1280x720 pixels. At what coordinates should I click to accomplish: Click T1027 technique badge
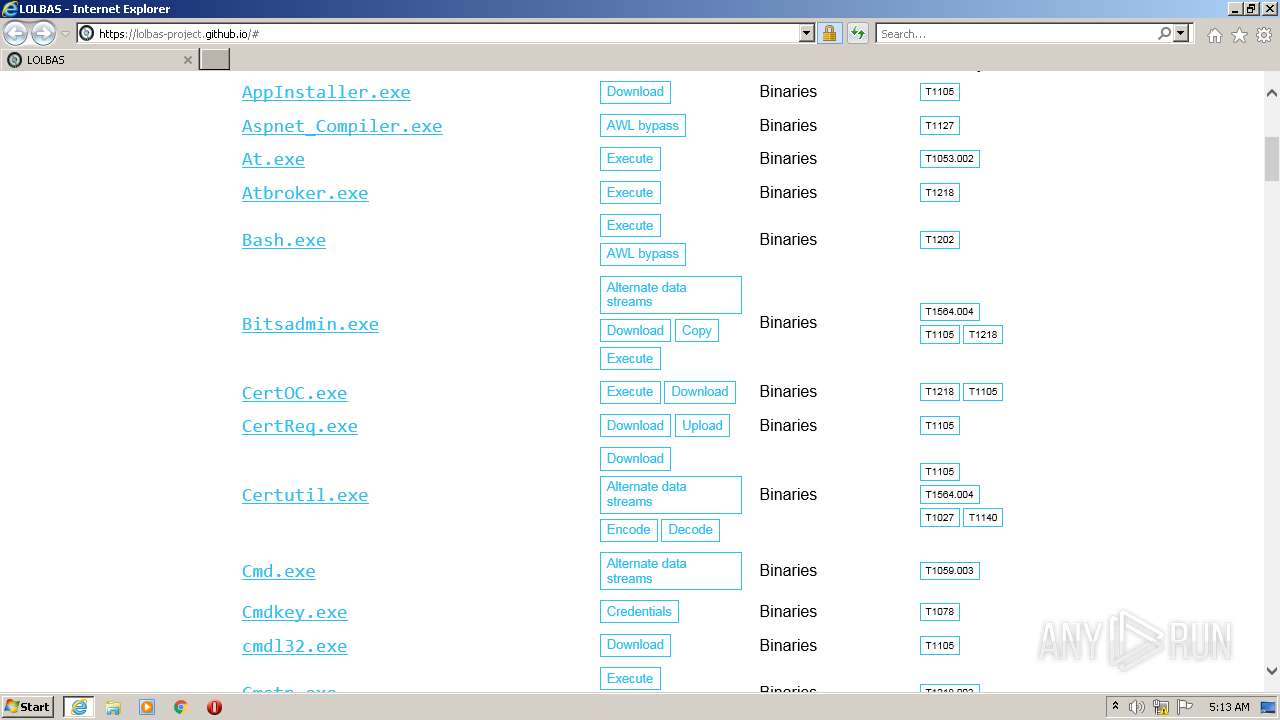(940, 518)
